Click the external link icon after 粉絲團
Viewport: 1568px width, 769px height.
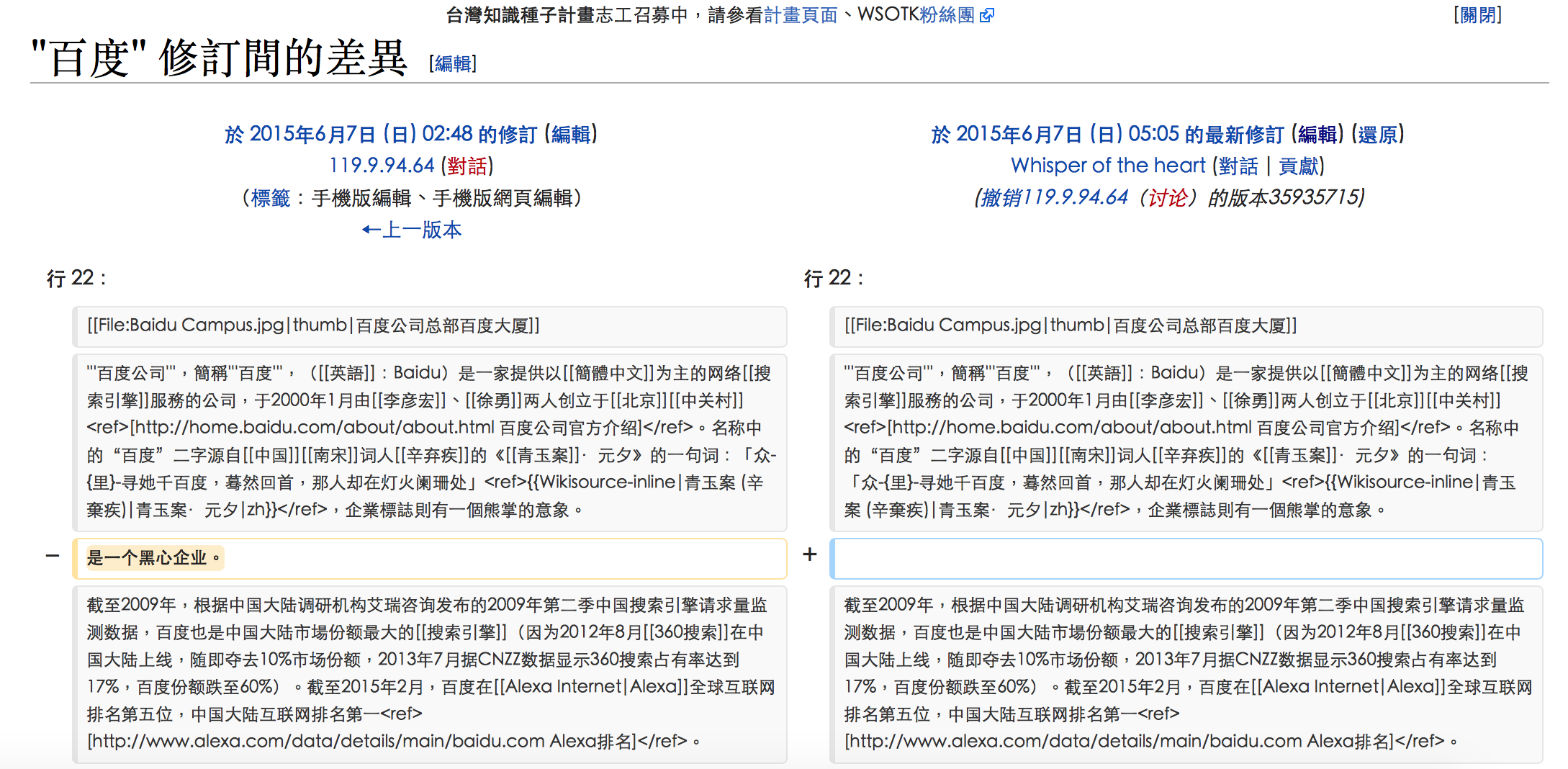pyautogui.click(x=987, y=15)
